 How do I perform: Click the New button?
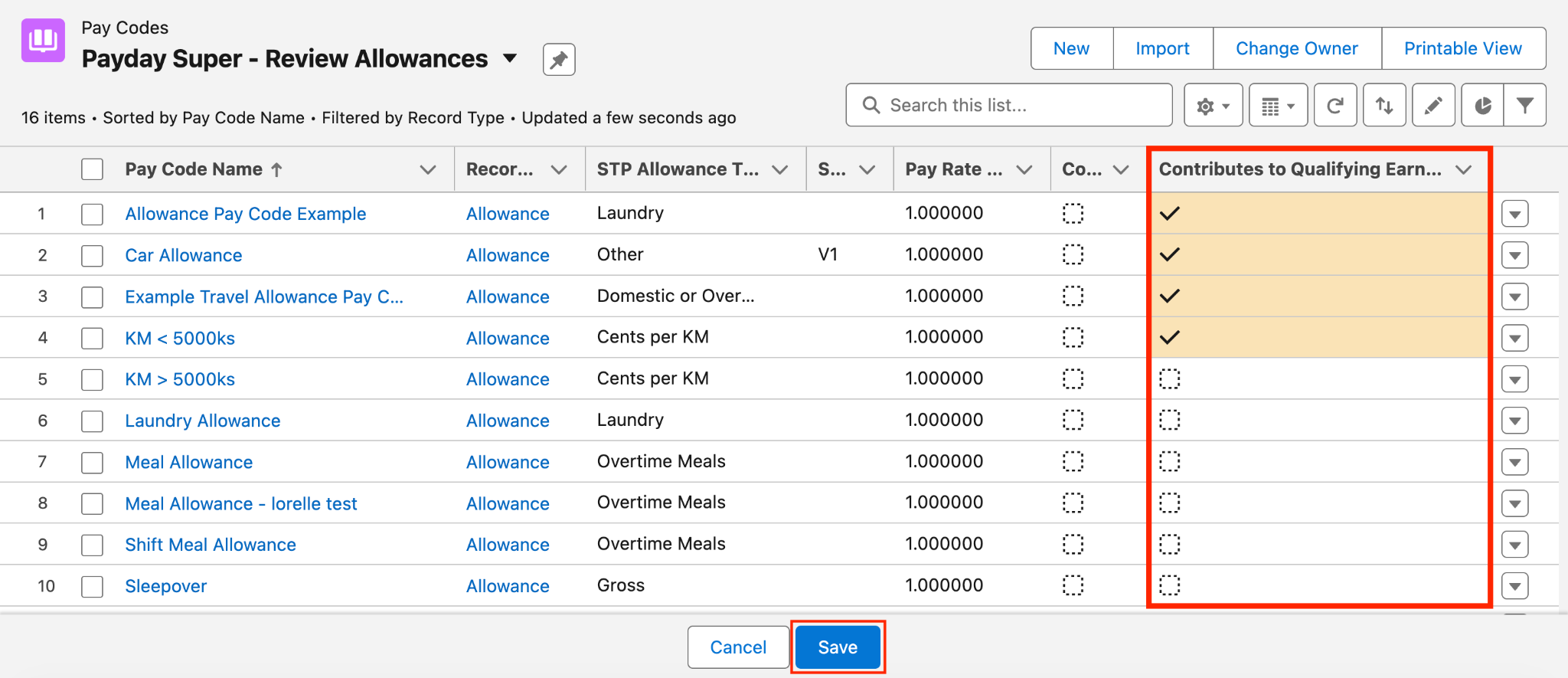tap(1072, 48)
